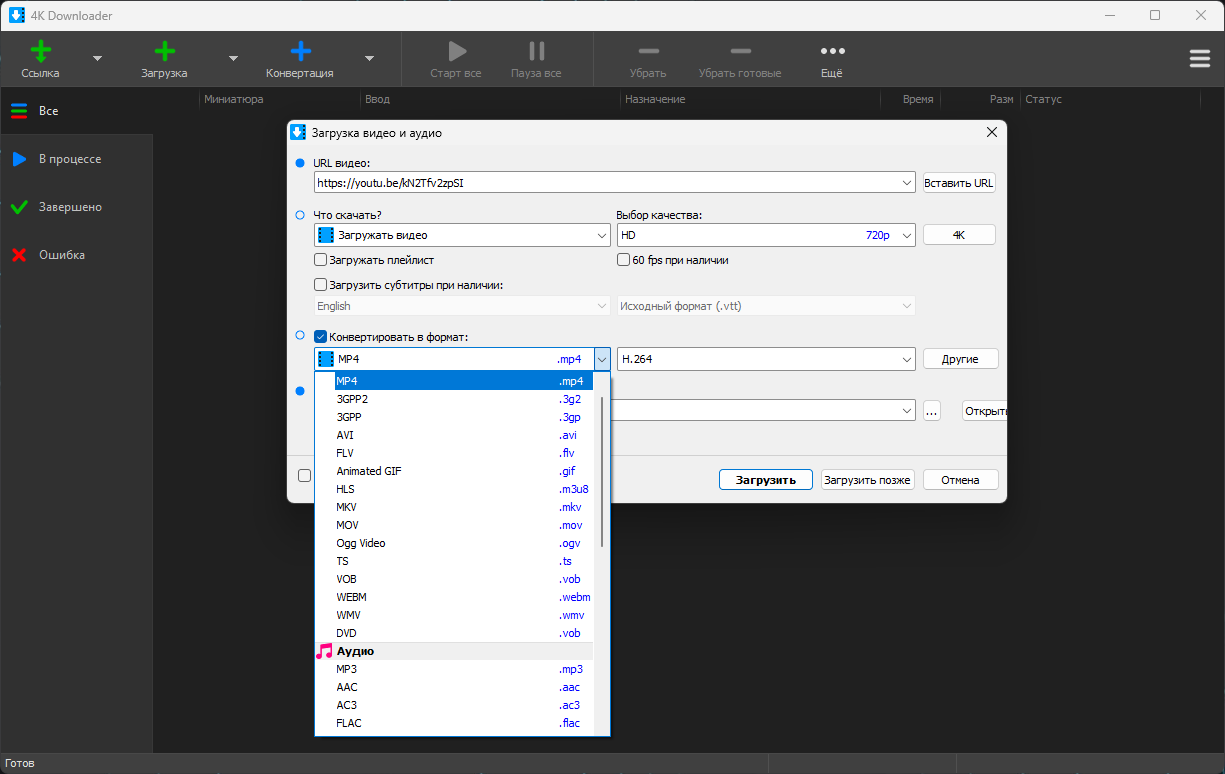Collapse the MP4 format combo box
Viewport: 1225px width, 774px height.
click(x=602, y=359)
